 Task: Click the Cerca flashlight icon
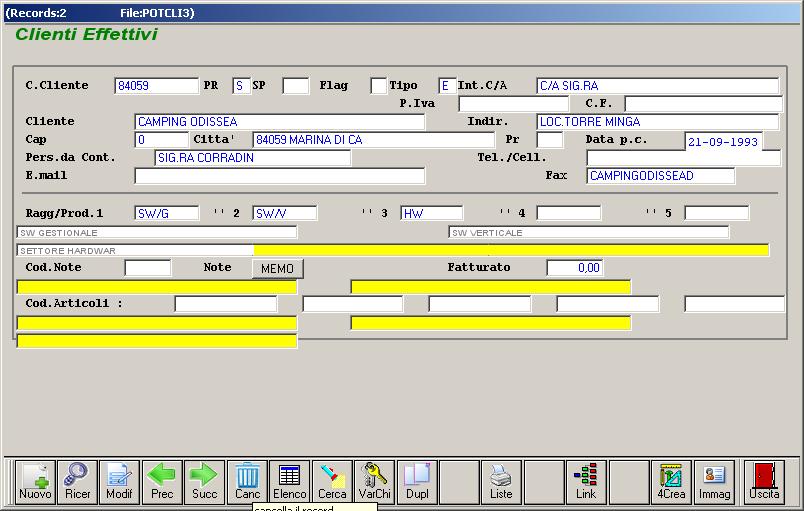(x=332, y=482)
